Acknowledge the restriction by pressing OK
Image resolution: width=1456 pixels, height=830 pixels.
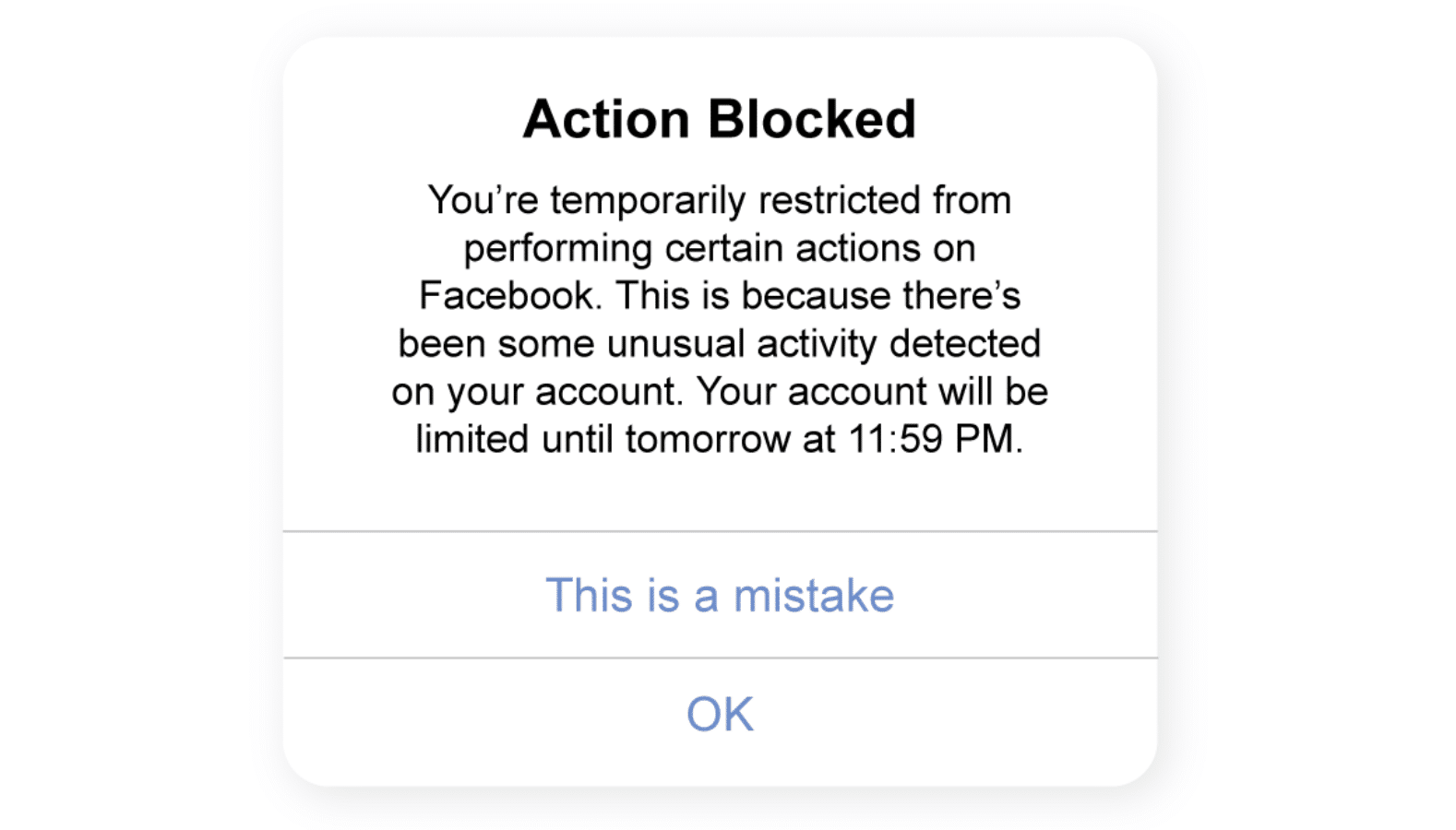point(720,712)
